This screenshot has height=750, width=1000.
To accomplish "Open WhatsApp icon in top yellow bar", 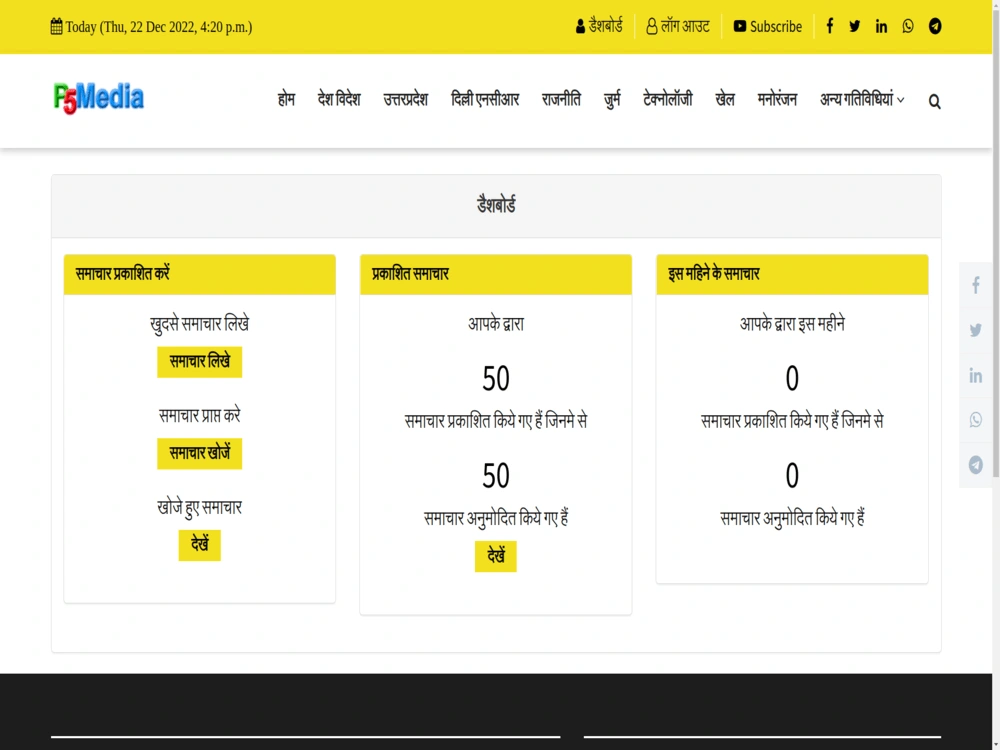I will (908, 26).
